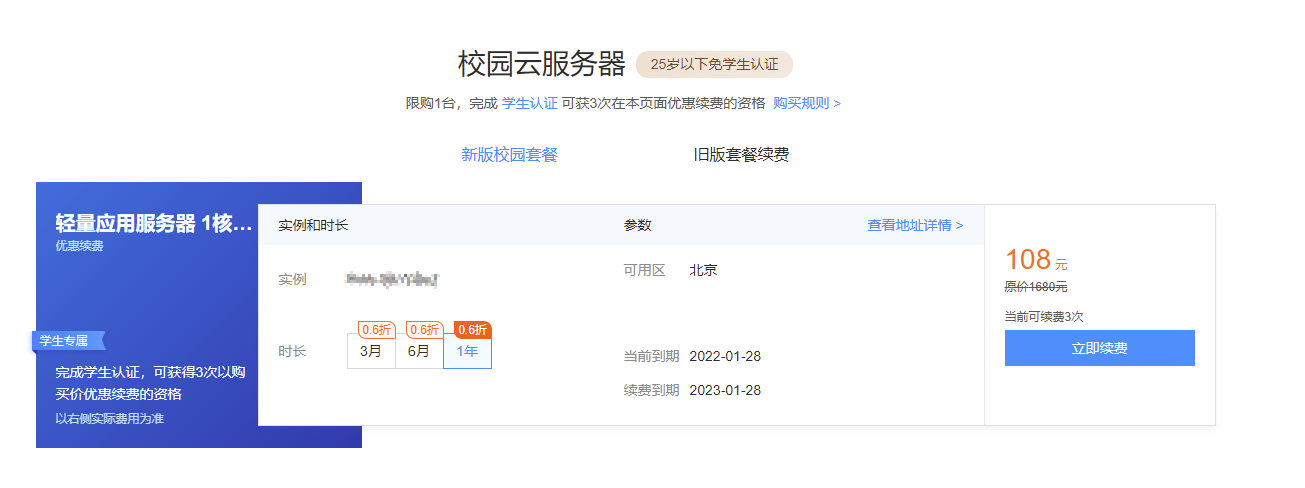Switch to the 新版校园套餐 tab
This screenshot has width=1305, height=488.
click(509, 155)
